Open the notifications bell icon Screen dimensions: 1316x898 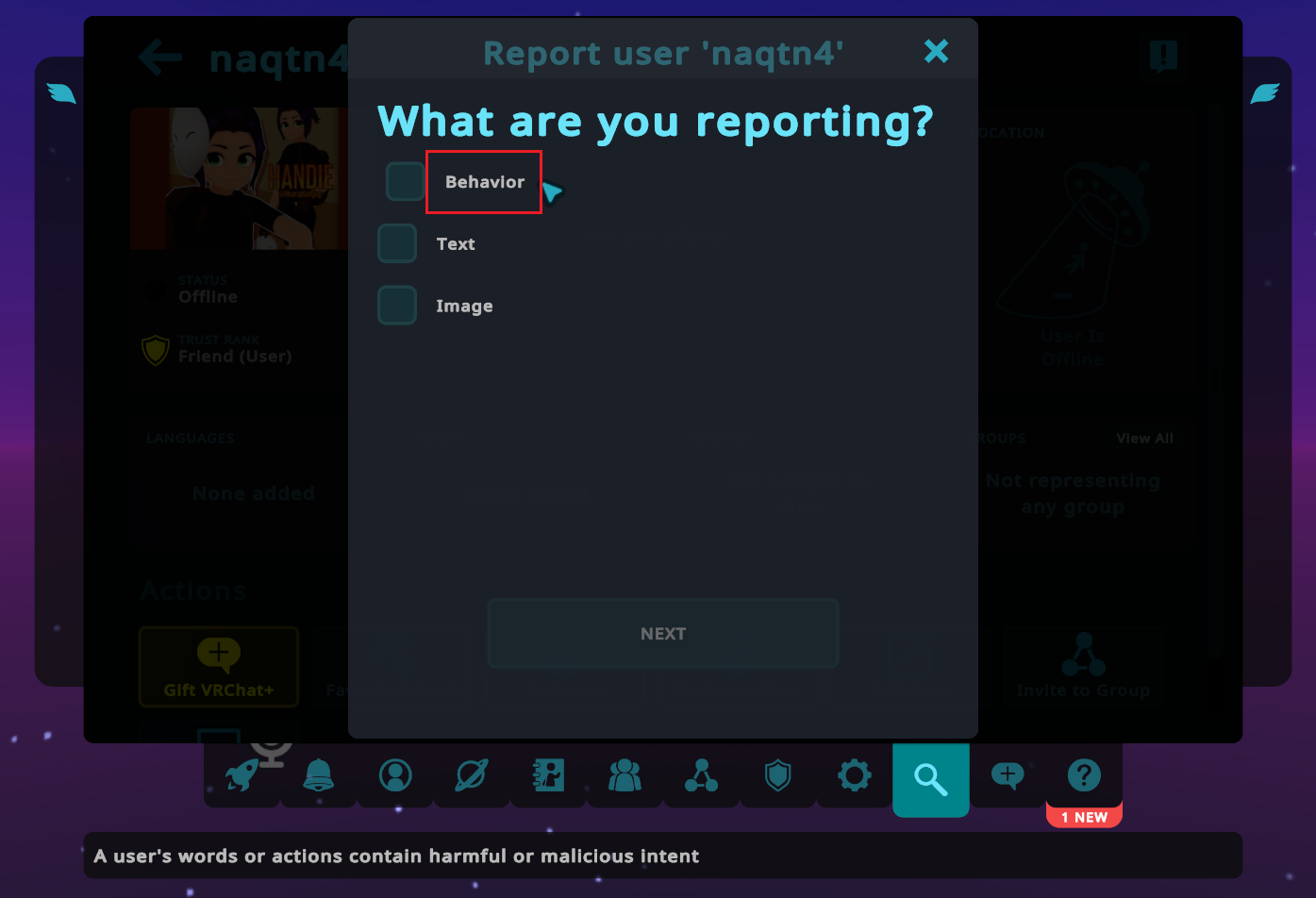[x=319, y=775]
